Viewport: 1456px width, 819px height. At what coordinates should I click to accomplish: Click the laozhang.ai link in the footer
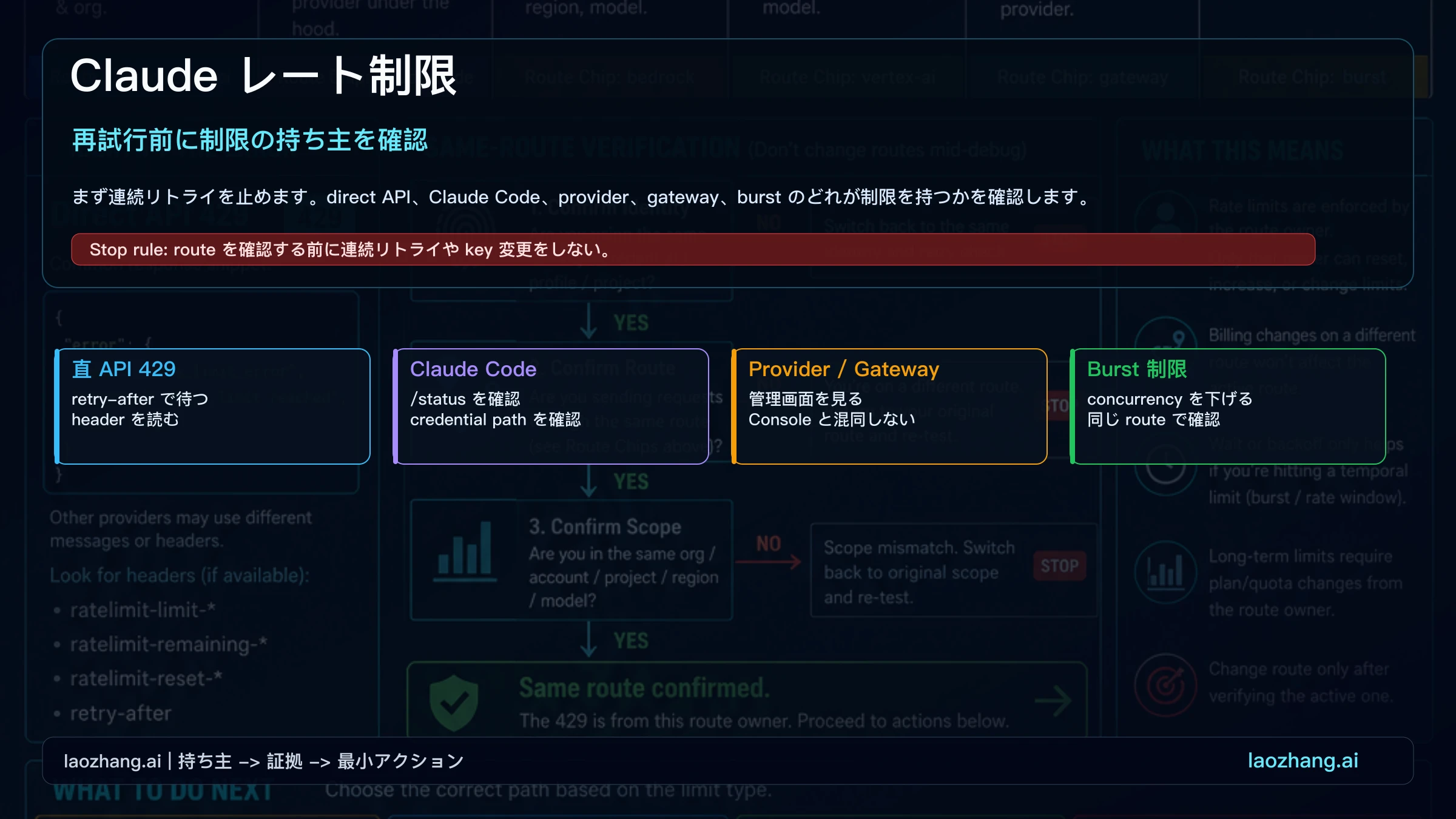click(1303, 761)
